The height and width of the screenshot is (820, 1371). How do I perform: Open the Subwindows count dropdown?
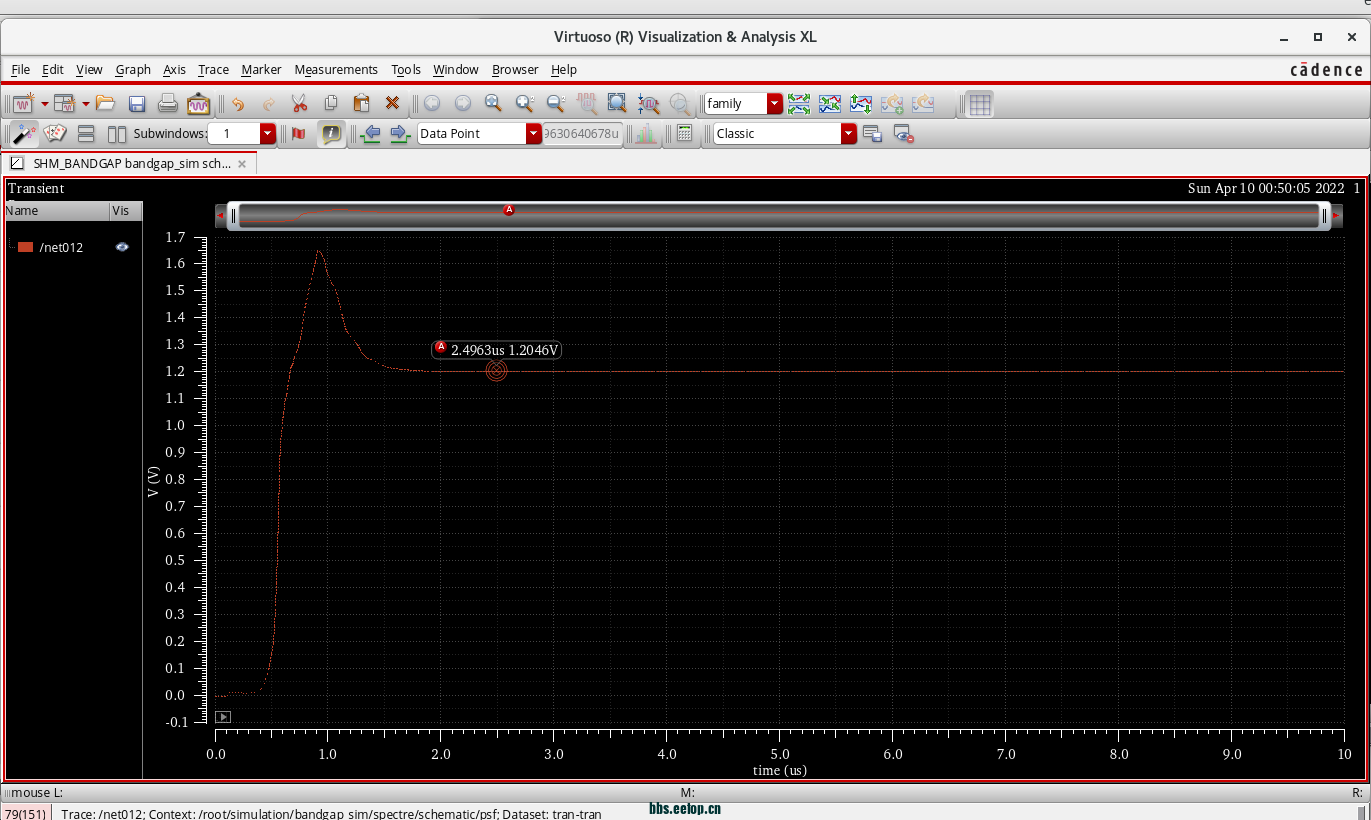point(267,133)
